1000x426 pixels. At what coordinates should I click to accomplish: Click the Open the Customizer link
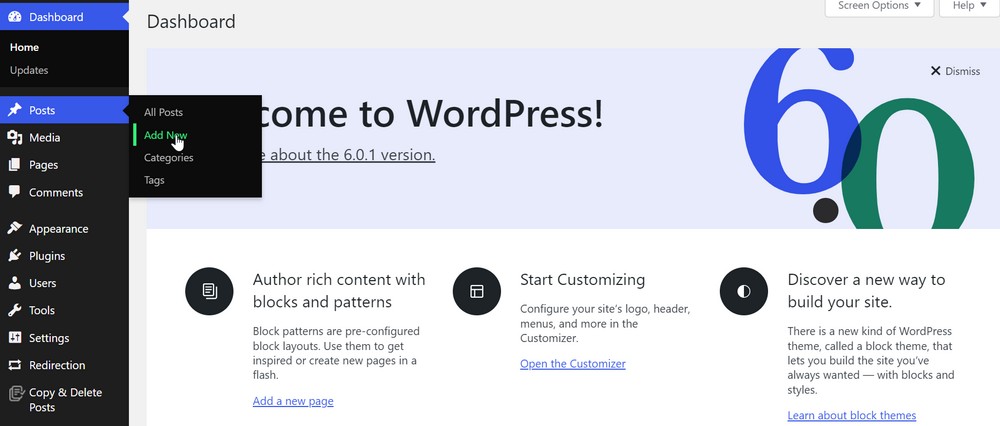click(573, 364)
